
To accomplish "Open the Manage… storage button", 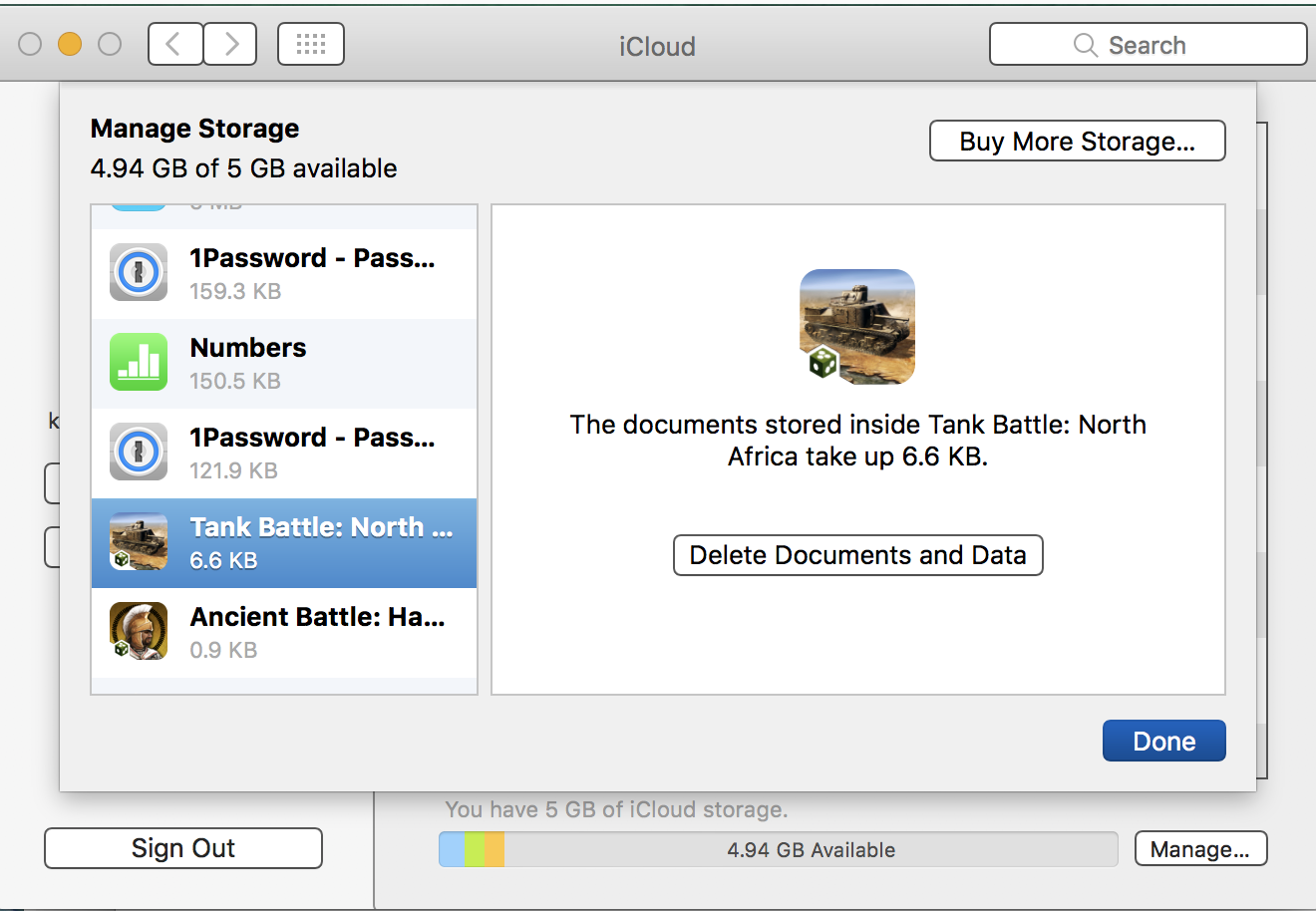I will [1200, 849].
